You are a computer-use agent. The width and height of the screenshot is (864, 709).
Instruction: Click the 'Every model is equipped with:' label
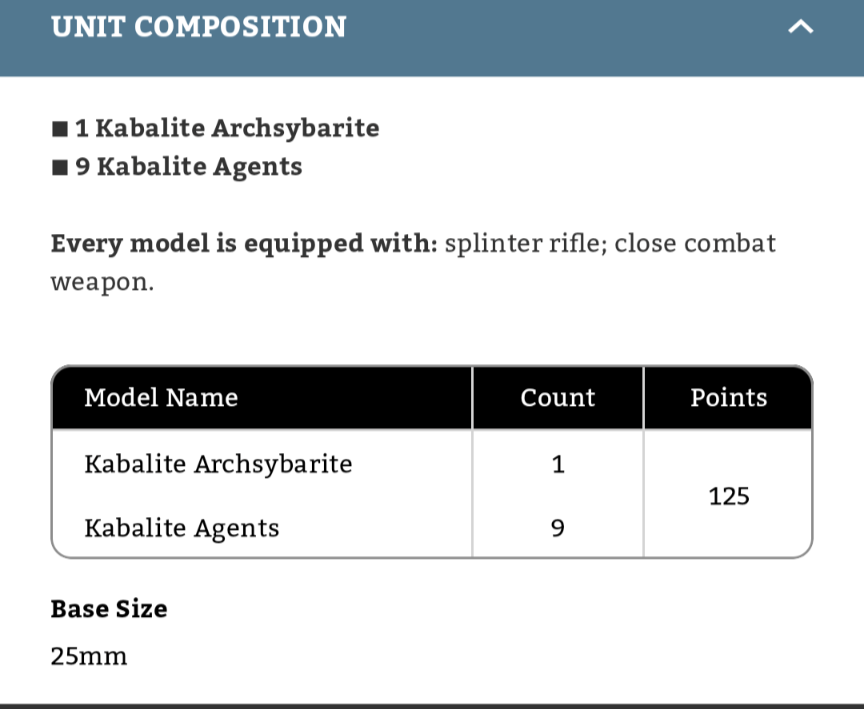pyautogui.click(x=244, y=244)
